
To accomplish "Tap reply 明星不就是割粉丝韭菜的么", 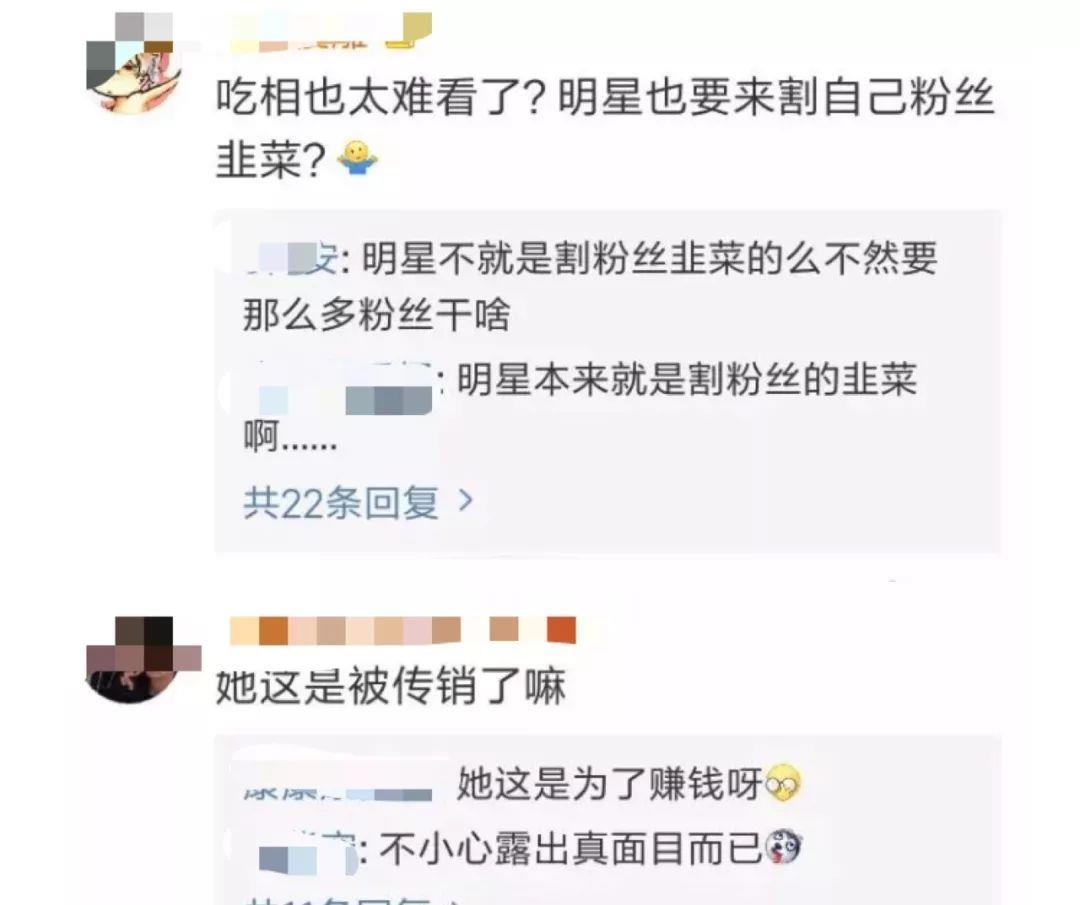I will coord(590,287).
